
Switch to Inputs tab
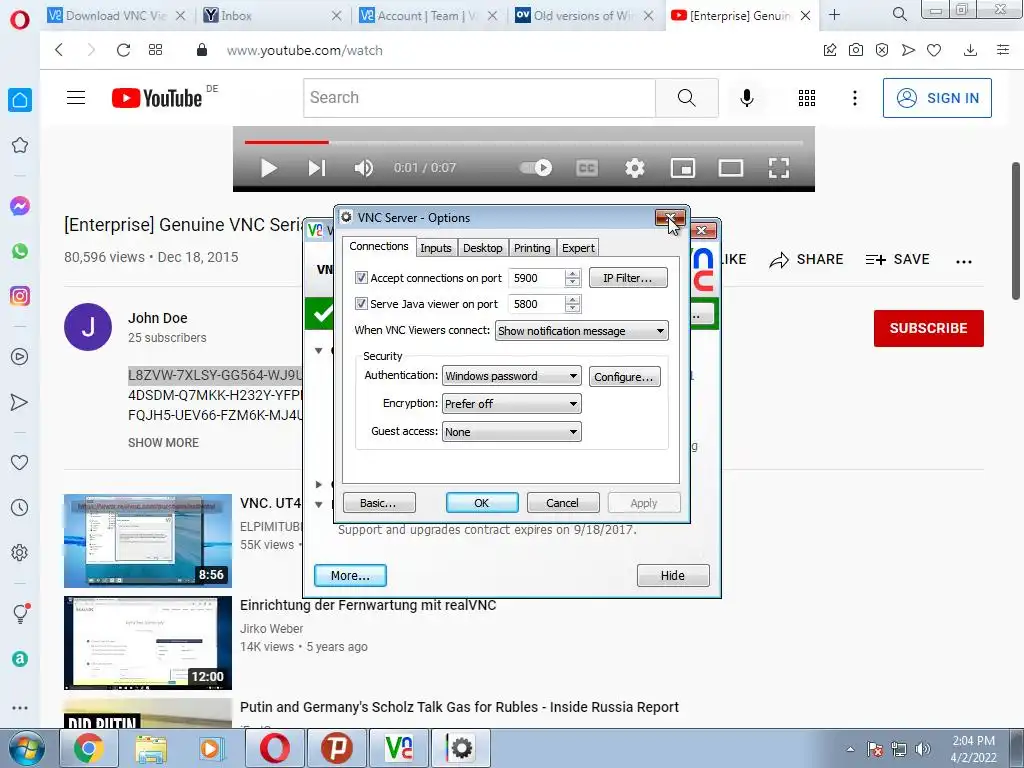(x=436, y=248)
